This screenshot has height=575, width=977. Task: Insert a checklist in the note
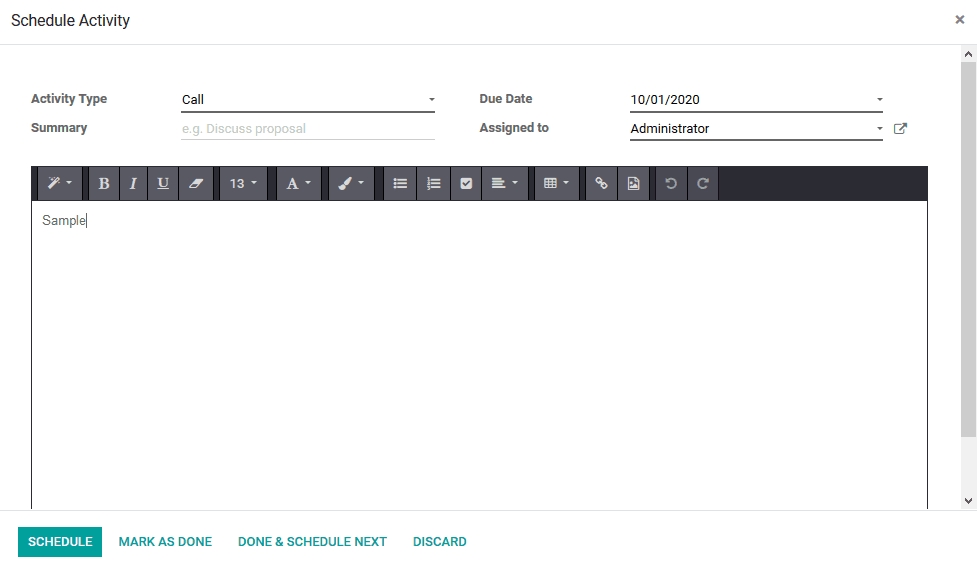(465, 184)
